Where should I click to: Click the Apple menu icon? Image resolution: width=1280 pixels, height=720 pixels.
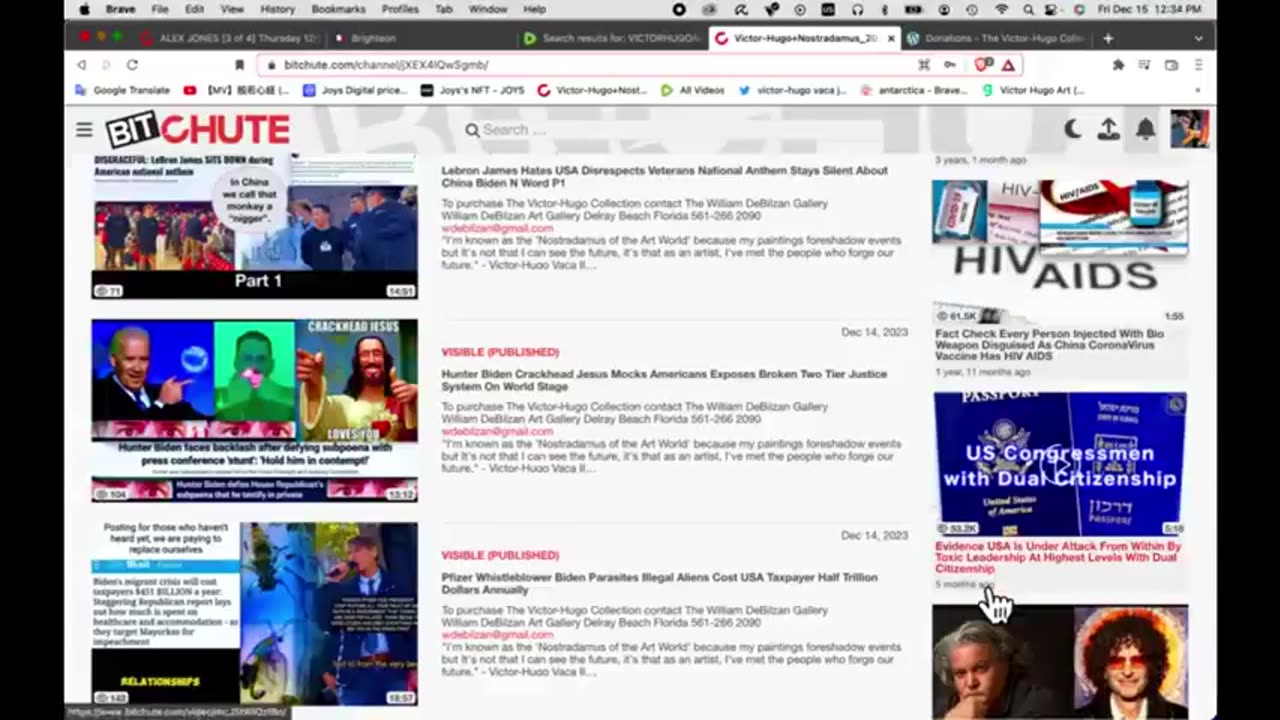pyautogui.click(x=84, y=9)
